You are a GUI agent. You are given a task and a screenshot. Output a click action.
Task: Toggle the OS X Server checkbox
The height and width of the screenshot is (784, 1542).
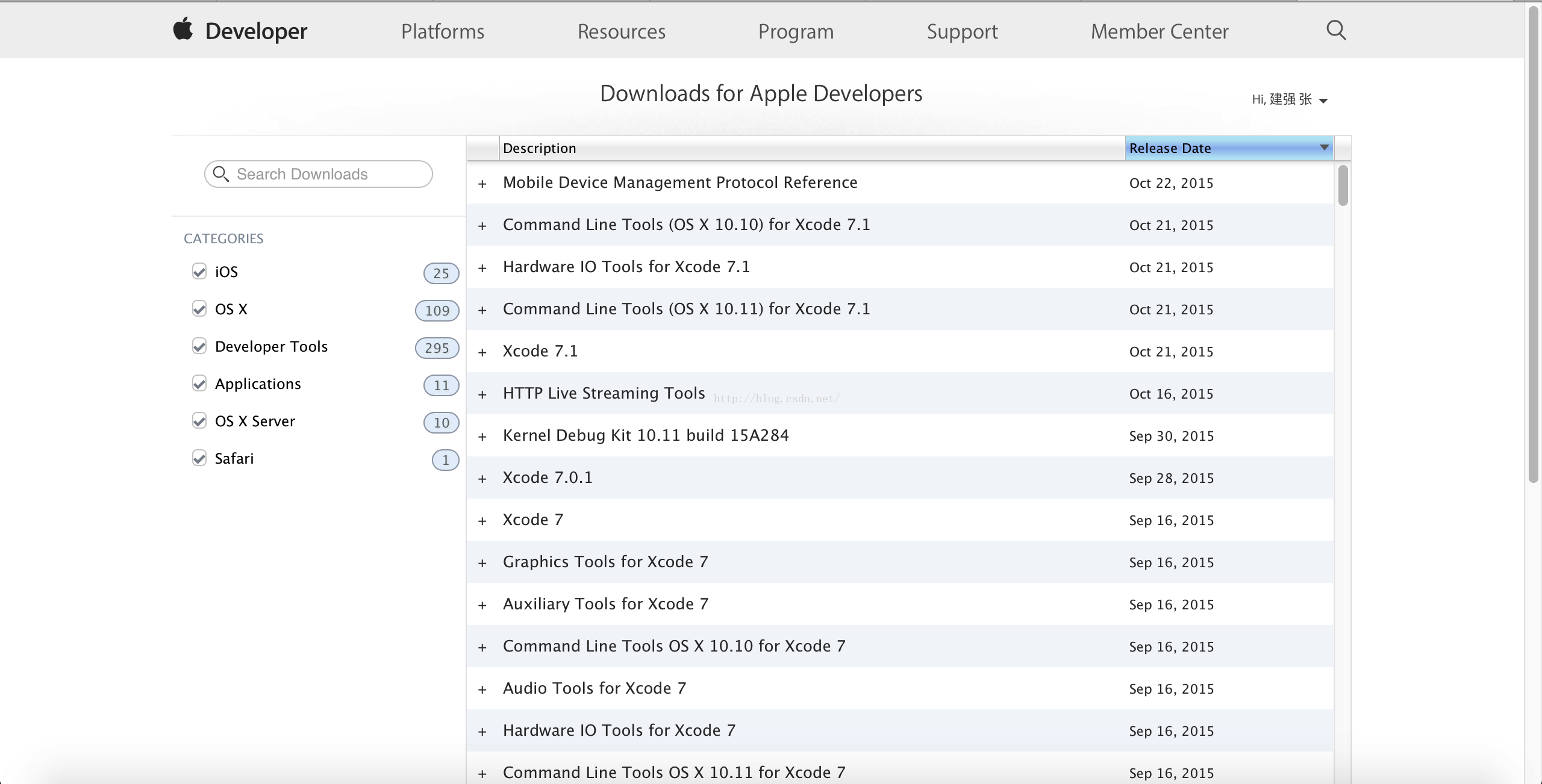pyautogui.click(x=199, y=420)
